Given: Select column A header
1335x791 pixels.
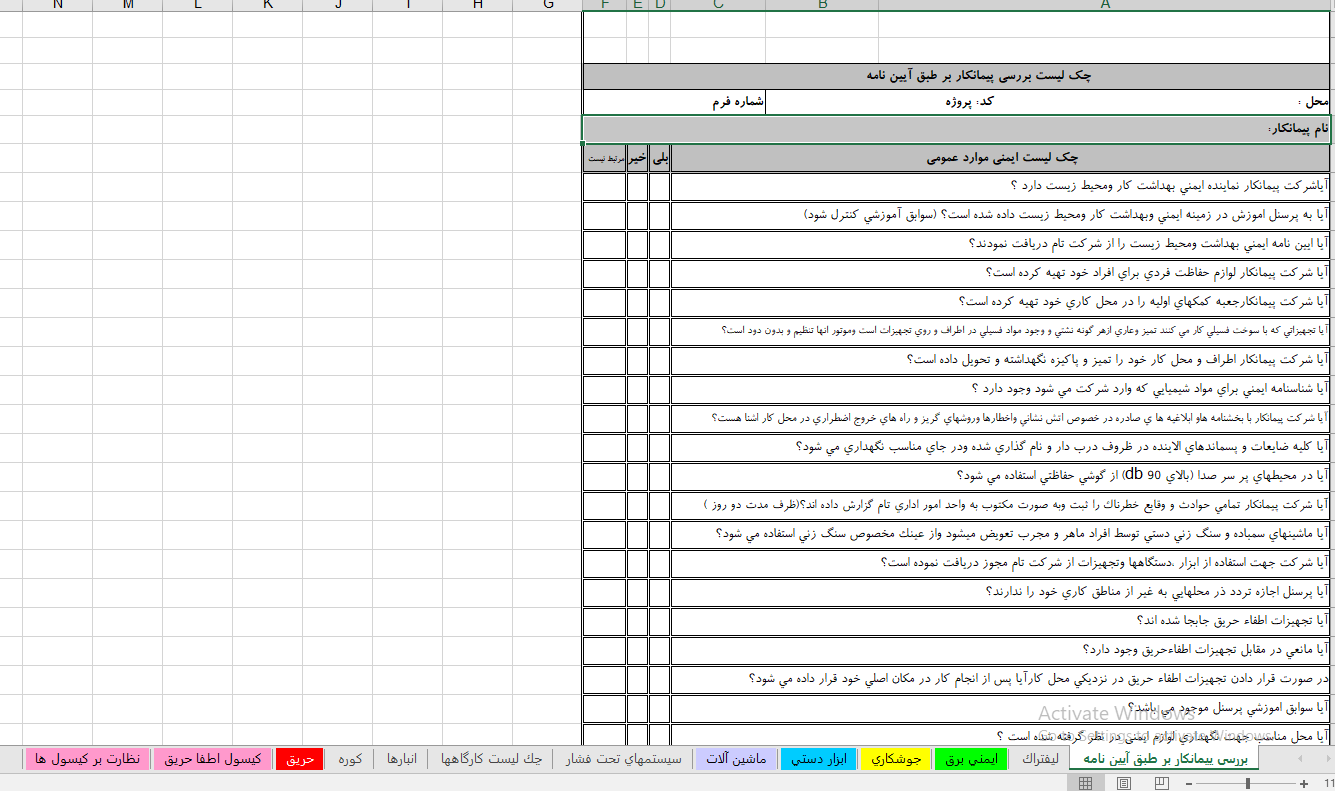Looking at the screenshot, I should pos(1105,5).
